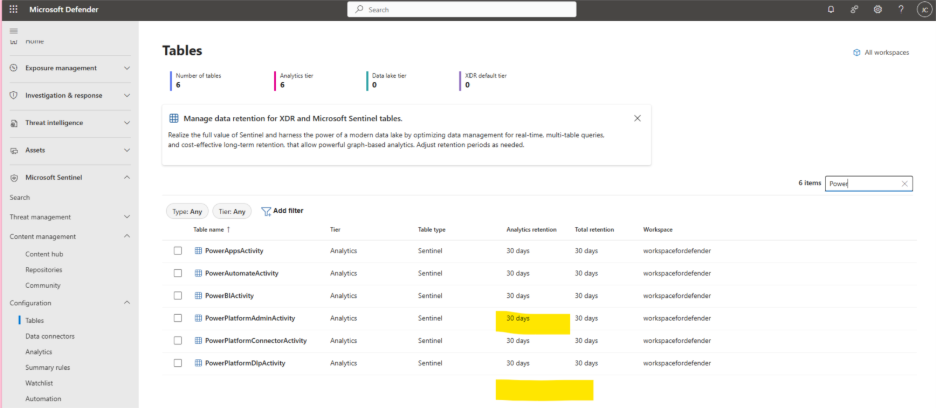Expand the Threat intelligence chevron
936x408 pixels.
[x=127, y=123]
